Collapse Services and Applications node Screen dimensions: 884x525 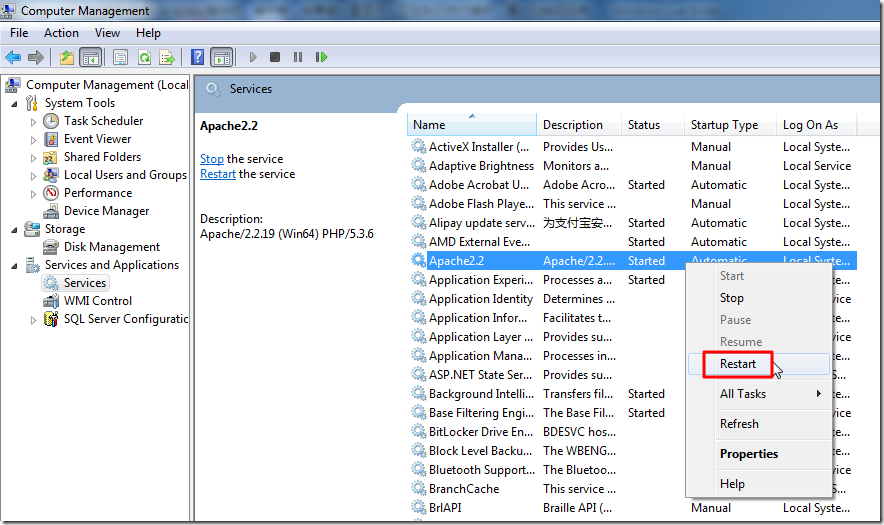pos(15,266)
